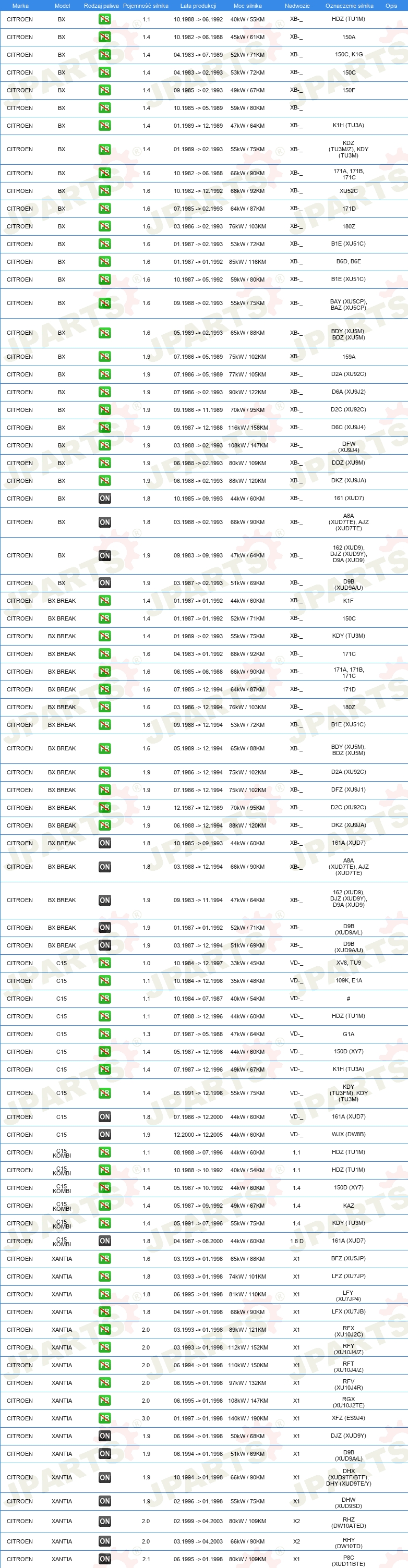Click the '12.2000 -> 12.2005' production years cell
The height and width of the screenshot is (1568, 408).
198,1135
